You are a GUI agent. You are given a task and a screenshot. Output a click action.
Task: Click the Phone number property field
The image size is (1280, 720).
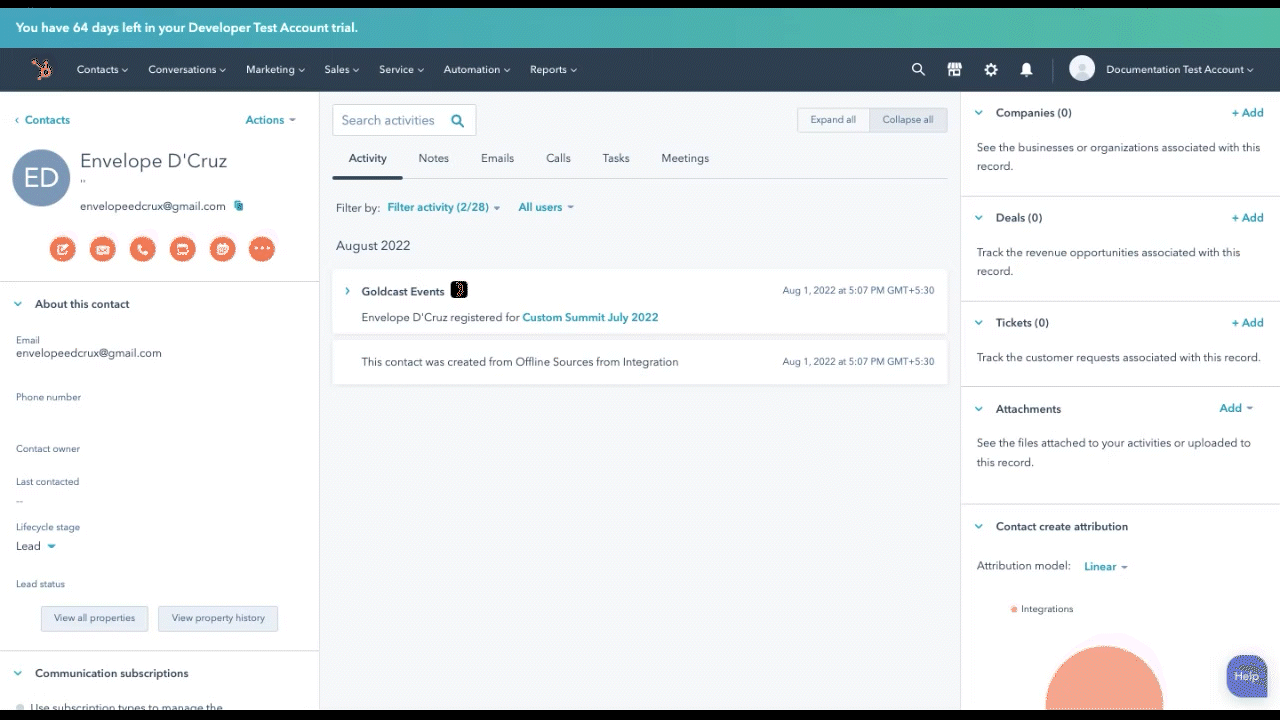tap(160, 407)
